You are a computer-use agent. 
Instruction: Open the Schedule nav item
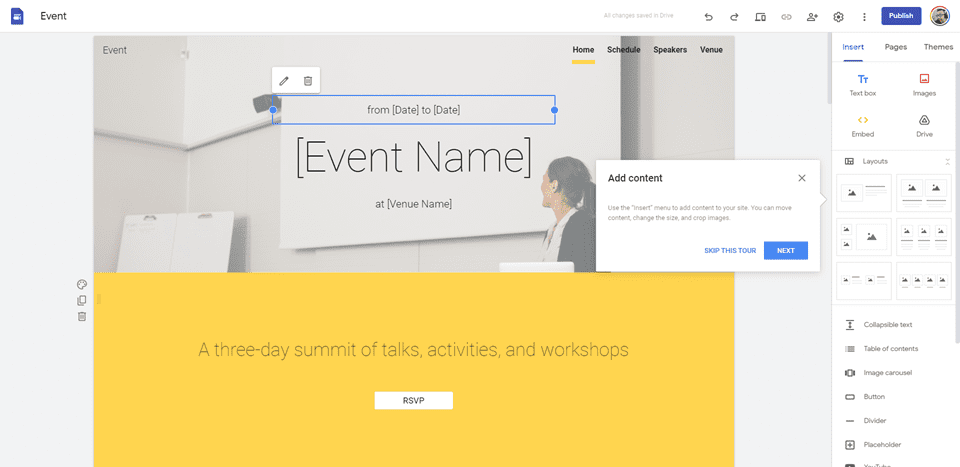(623, 50)
